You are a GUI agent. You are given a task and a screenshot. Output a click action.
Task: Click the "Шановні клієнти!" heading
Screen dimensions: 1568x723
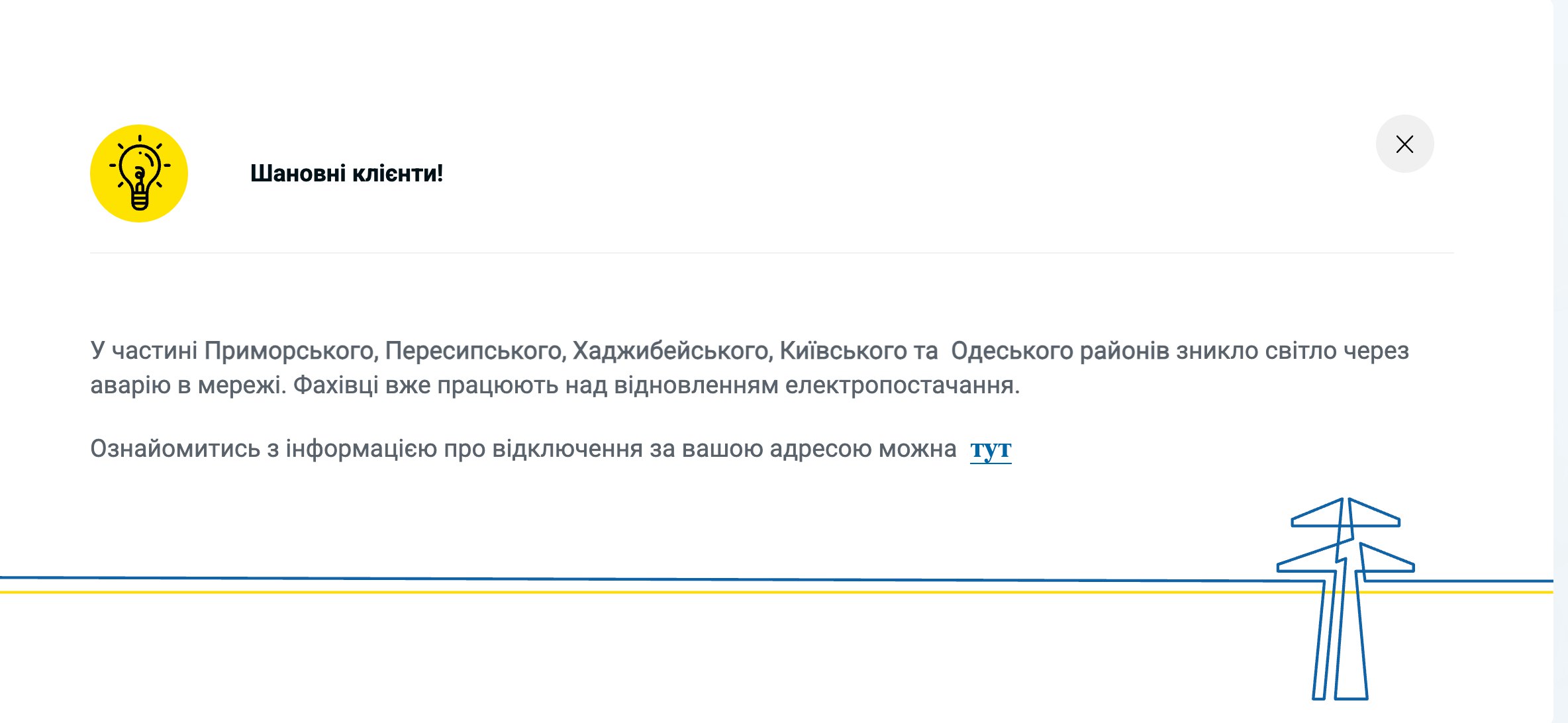[x=346, y=173]
